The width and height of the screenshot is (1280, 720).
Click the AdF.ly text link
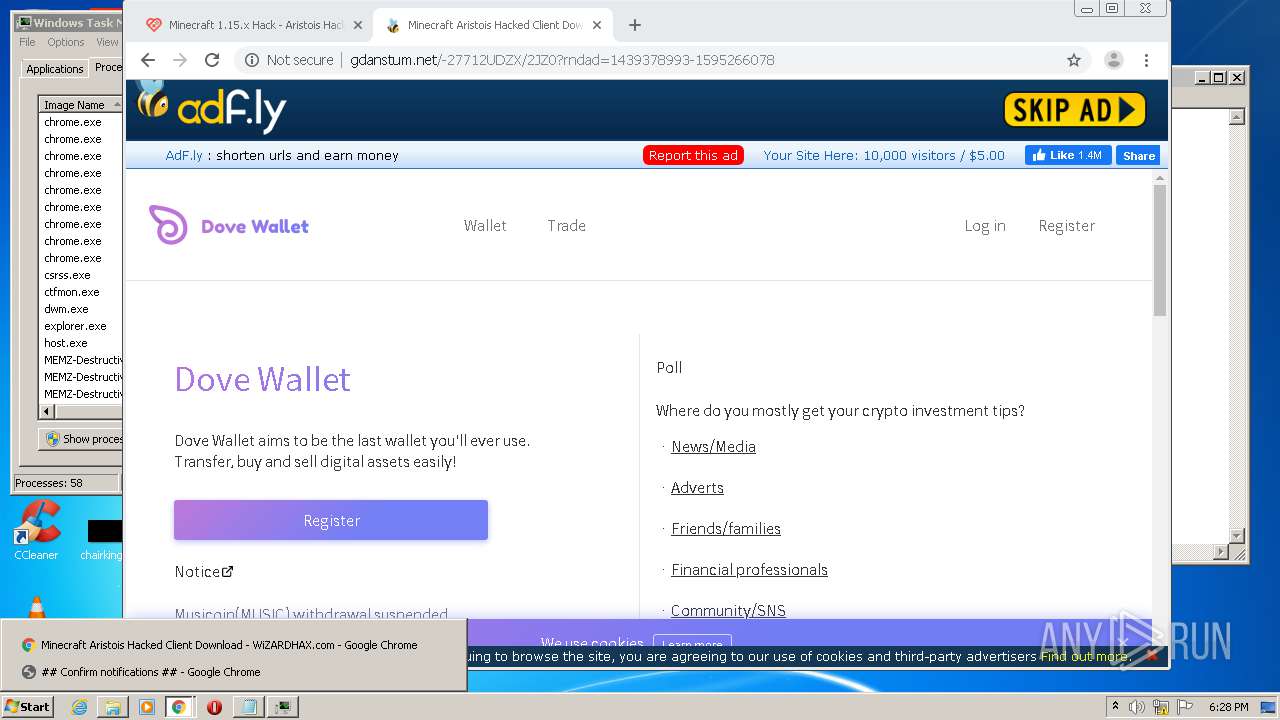click(x=184, y=155)
